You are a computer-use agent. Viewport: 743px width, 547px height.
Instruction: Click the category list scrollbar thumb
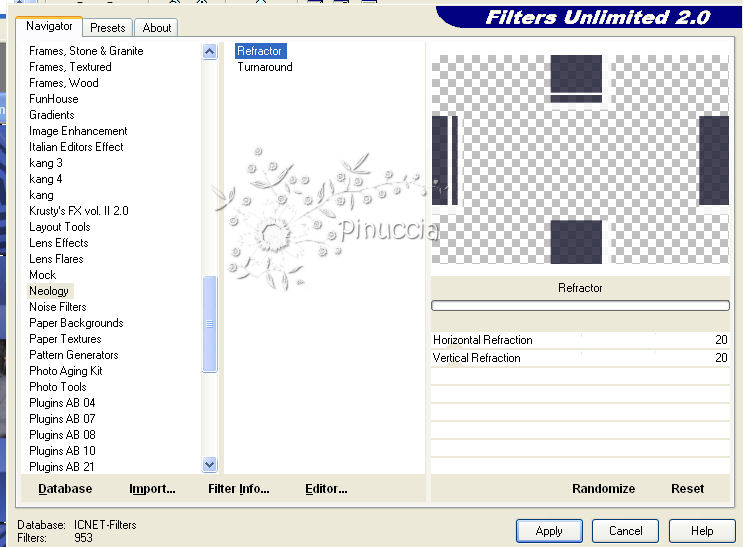click(x=209, y=324)
